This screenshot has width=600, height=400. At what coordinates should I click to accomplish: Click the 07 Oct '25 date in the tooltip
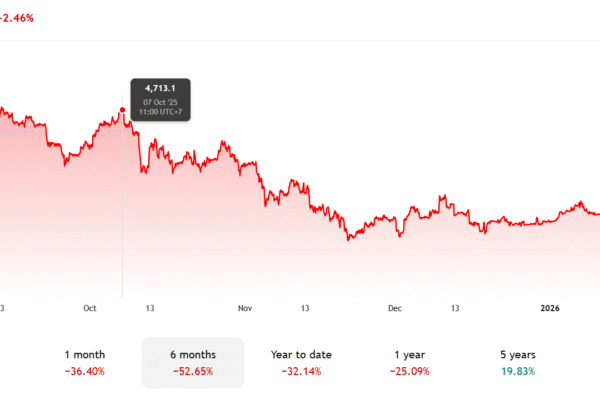[160, 102]
